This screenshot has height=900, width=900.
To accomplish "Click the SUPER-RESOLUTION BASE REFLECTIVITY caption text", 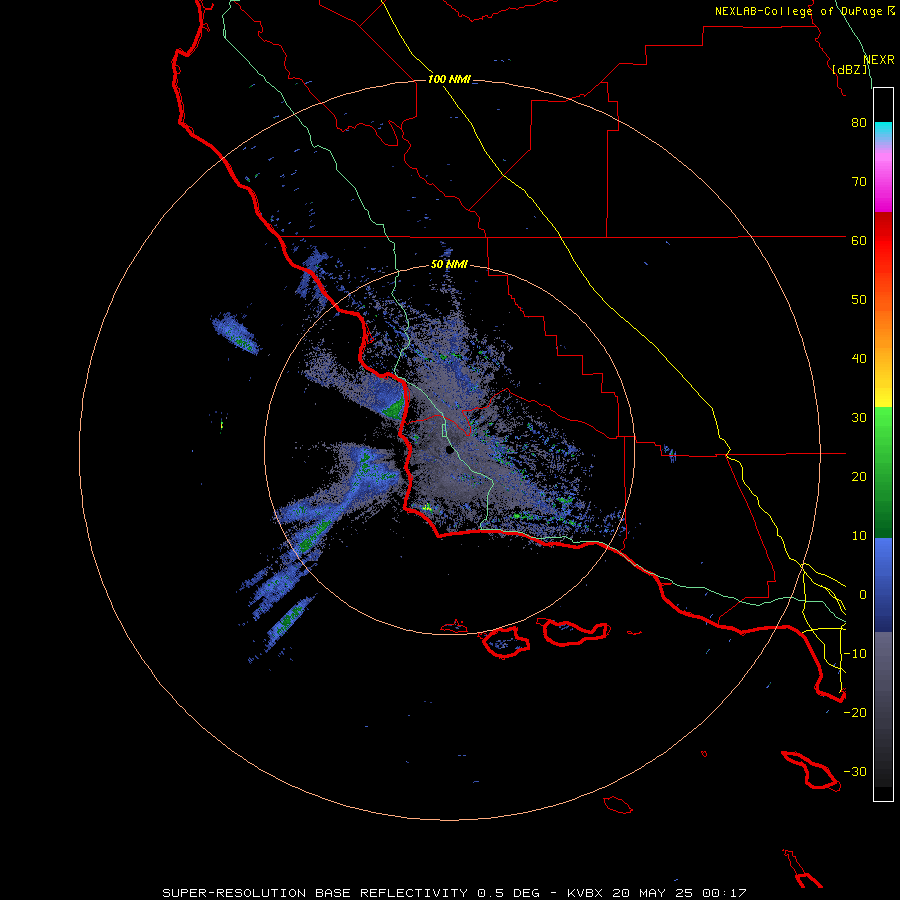I will (314, 893).
